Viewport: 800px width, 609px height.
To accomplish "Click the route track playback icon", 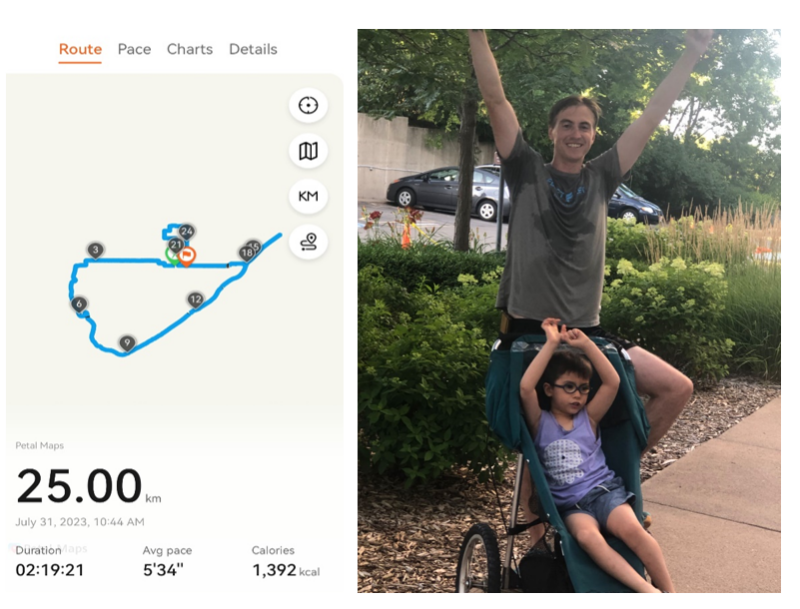I will point(308,241).
